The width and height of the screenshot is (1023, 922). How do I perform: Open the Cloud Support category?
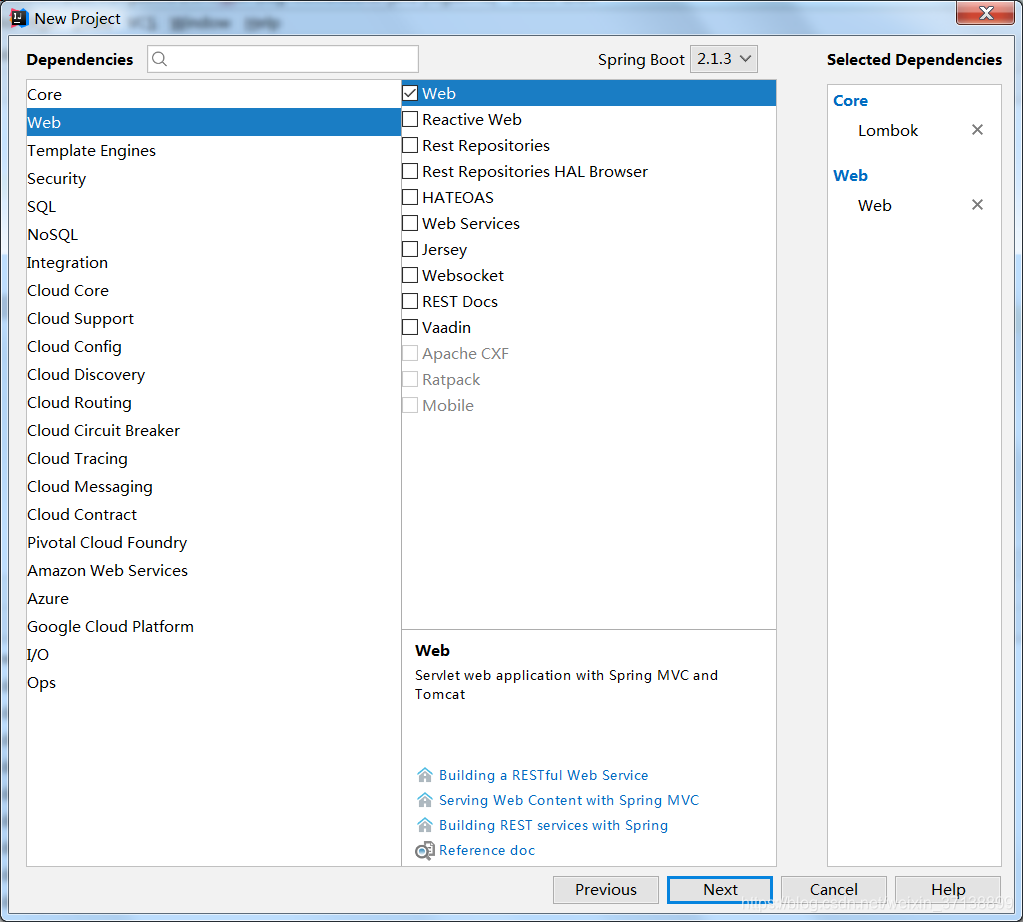pyautogui.click(x=213, y=319)
